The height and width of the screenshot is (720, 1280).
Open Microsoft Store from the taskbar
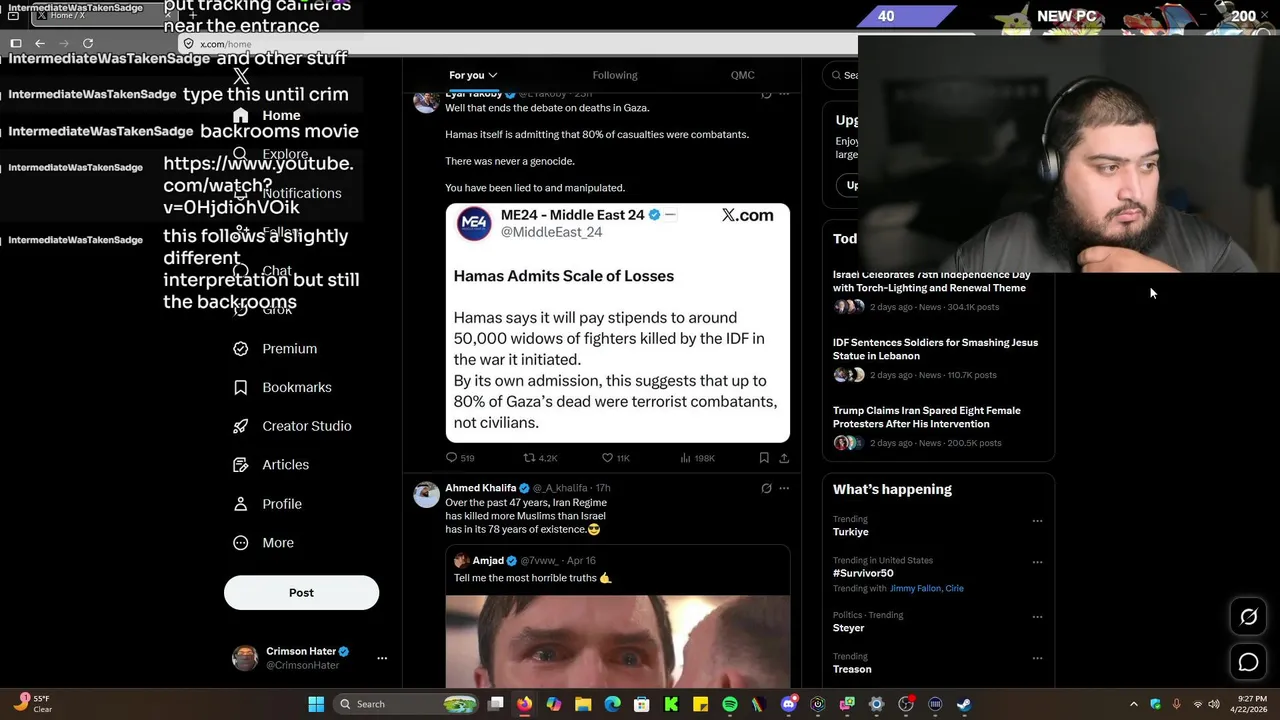[x=642, y=704]
